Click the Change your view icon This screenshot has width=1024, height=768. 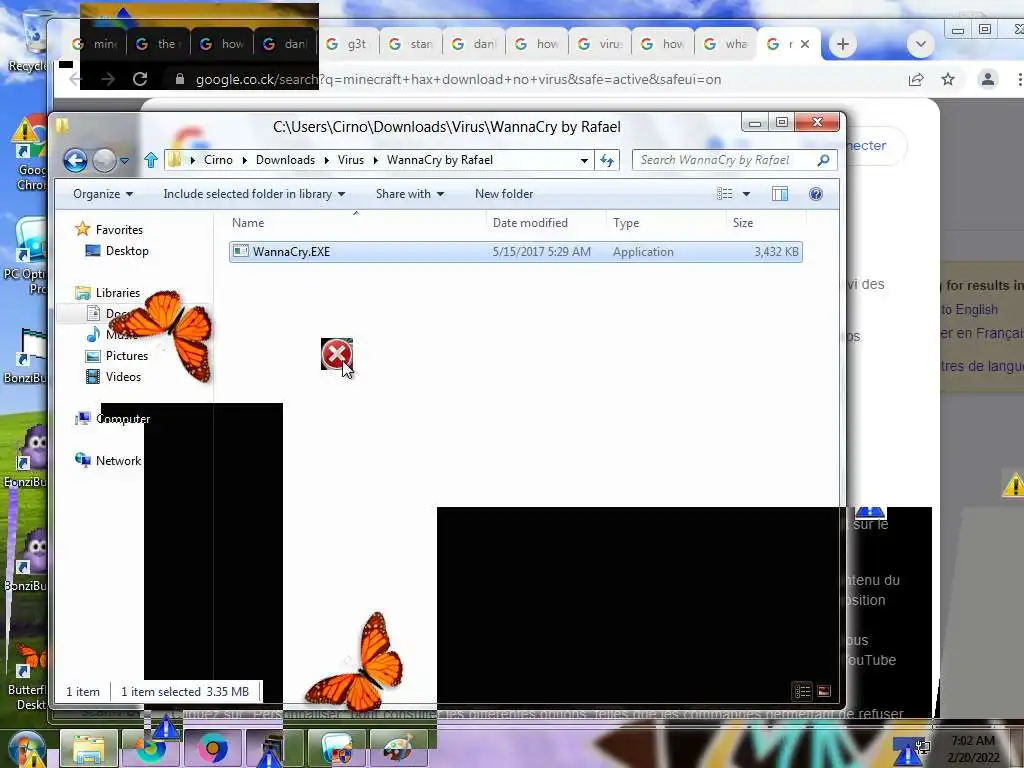point(724,194)
